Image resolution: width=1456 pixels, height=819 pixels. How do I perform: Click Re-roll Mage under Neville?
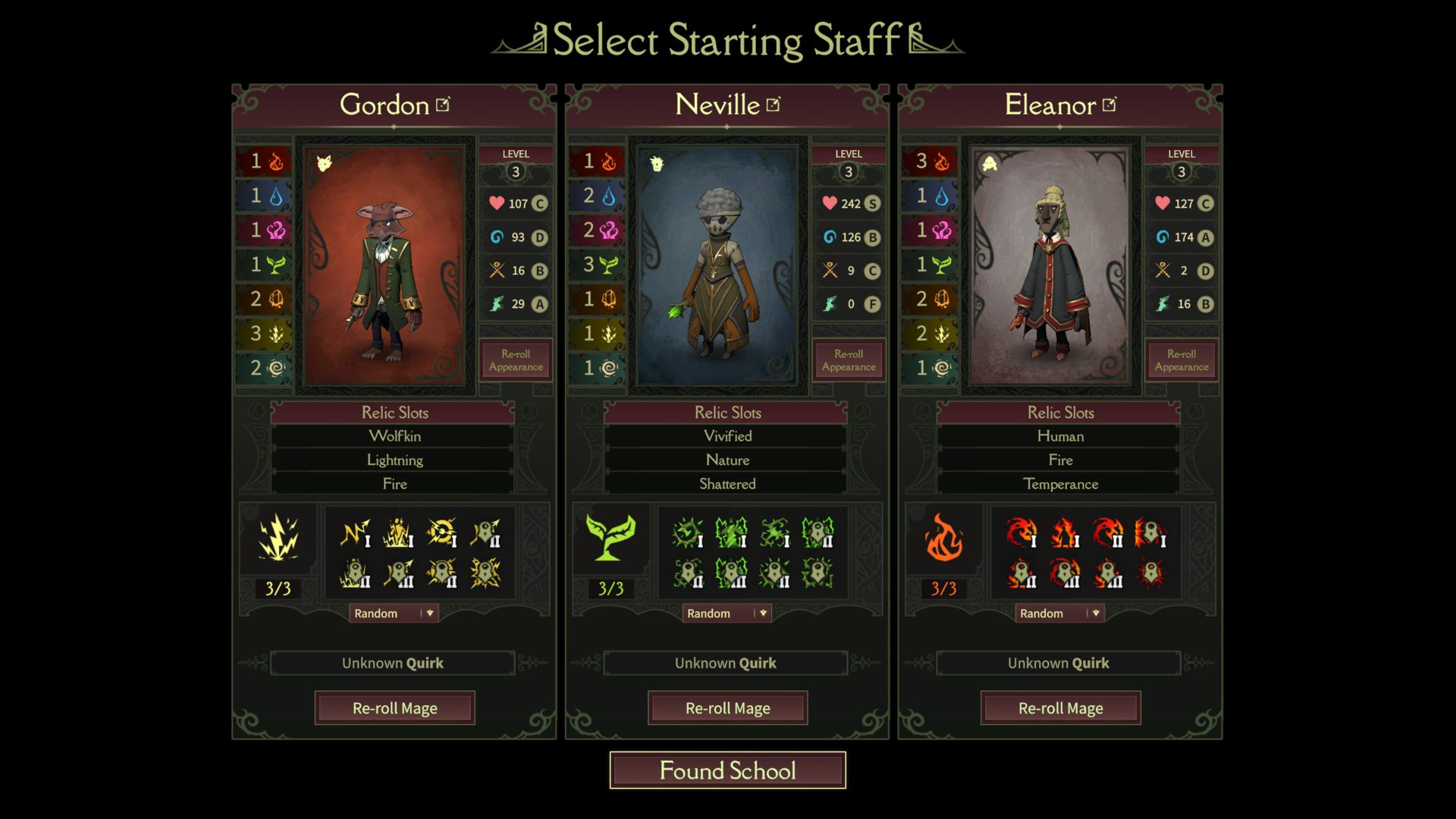coord(727,708)
